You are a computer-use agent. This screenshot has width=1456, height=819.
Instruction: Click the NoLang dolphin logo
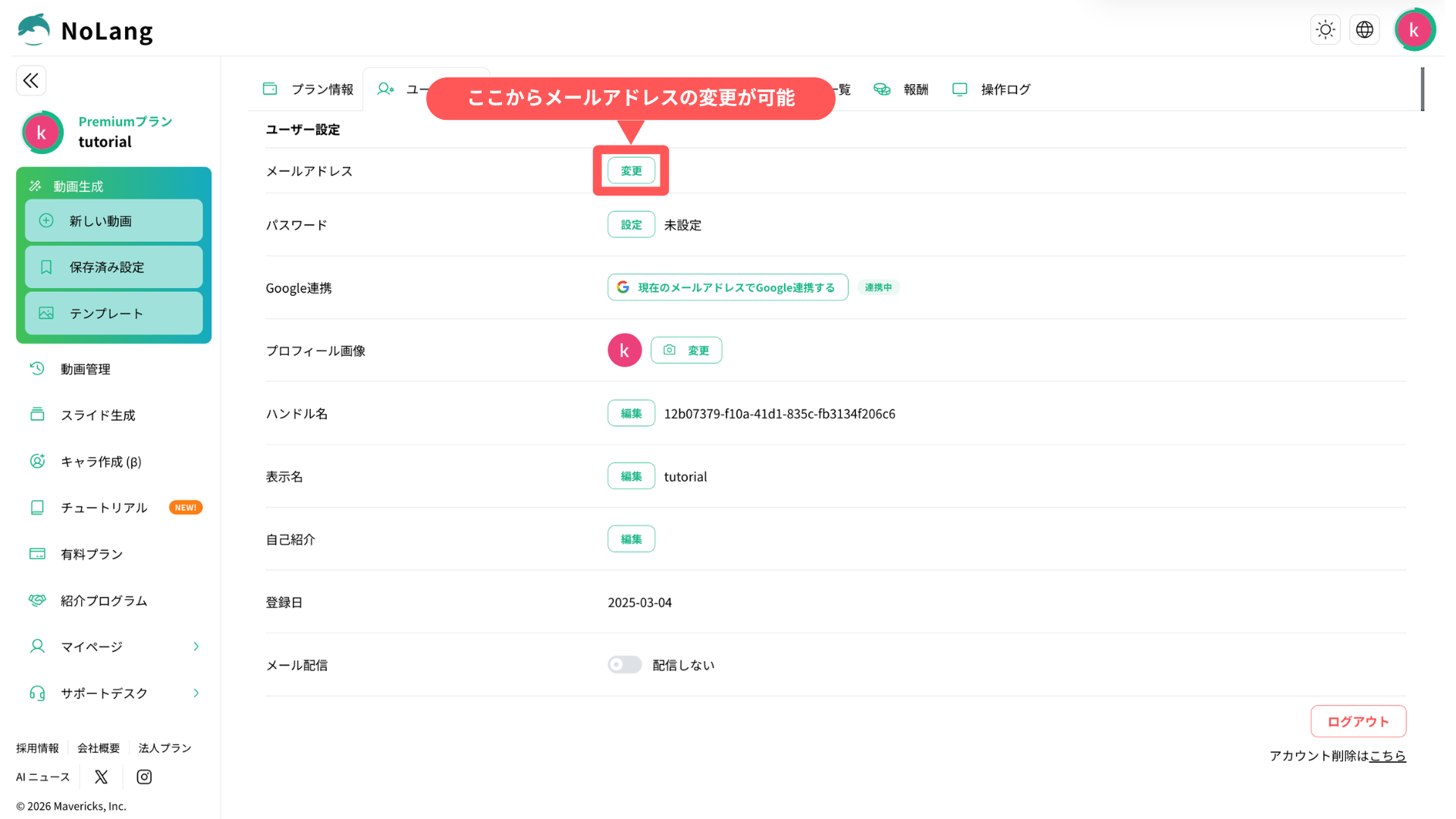[x=33, y=30]
